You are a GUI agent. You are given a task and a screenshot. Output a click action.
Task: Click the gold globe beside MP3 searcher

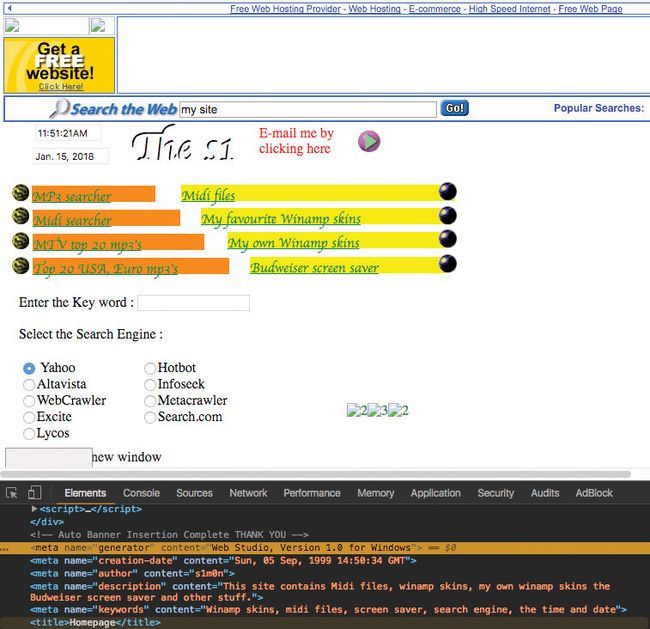point(20,193)
